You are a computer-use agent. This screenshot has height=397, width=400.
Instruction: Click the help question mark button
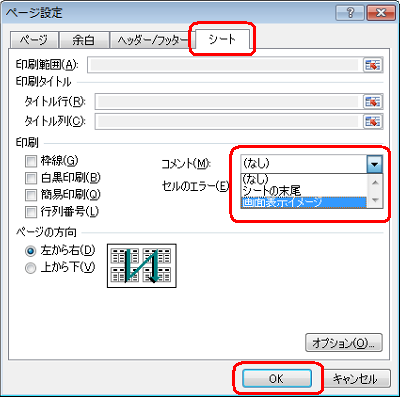pos(350,13)
